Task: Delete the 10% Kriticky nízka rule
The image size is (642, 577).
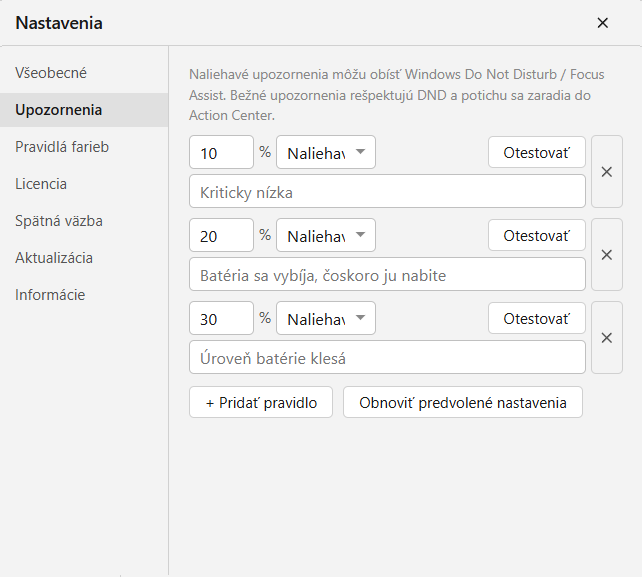Action: click(607, 172)
